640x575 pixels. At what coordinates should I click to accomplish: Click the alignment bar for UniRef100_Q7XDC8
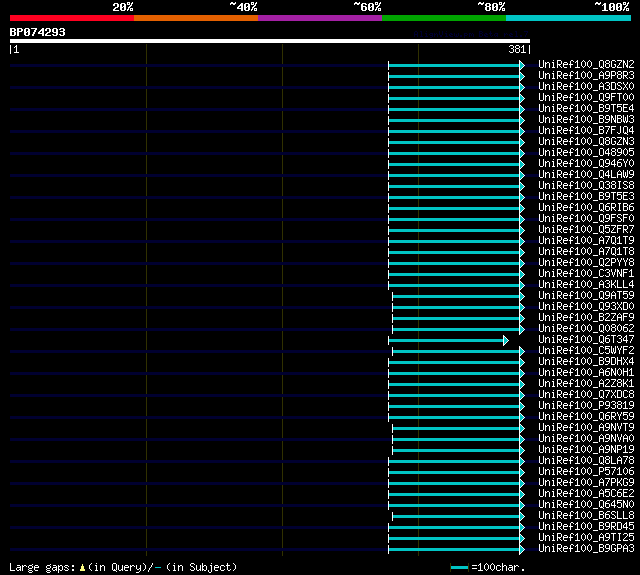454,395
